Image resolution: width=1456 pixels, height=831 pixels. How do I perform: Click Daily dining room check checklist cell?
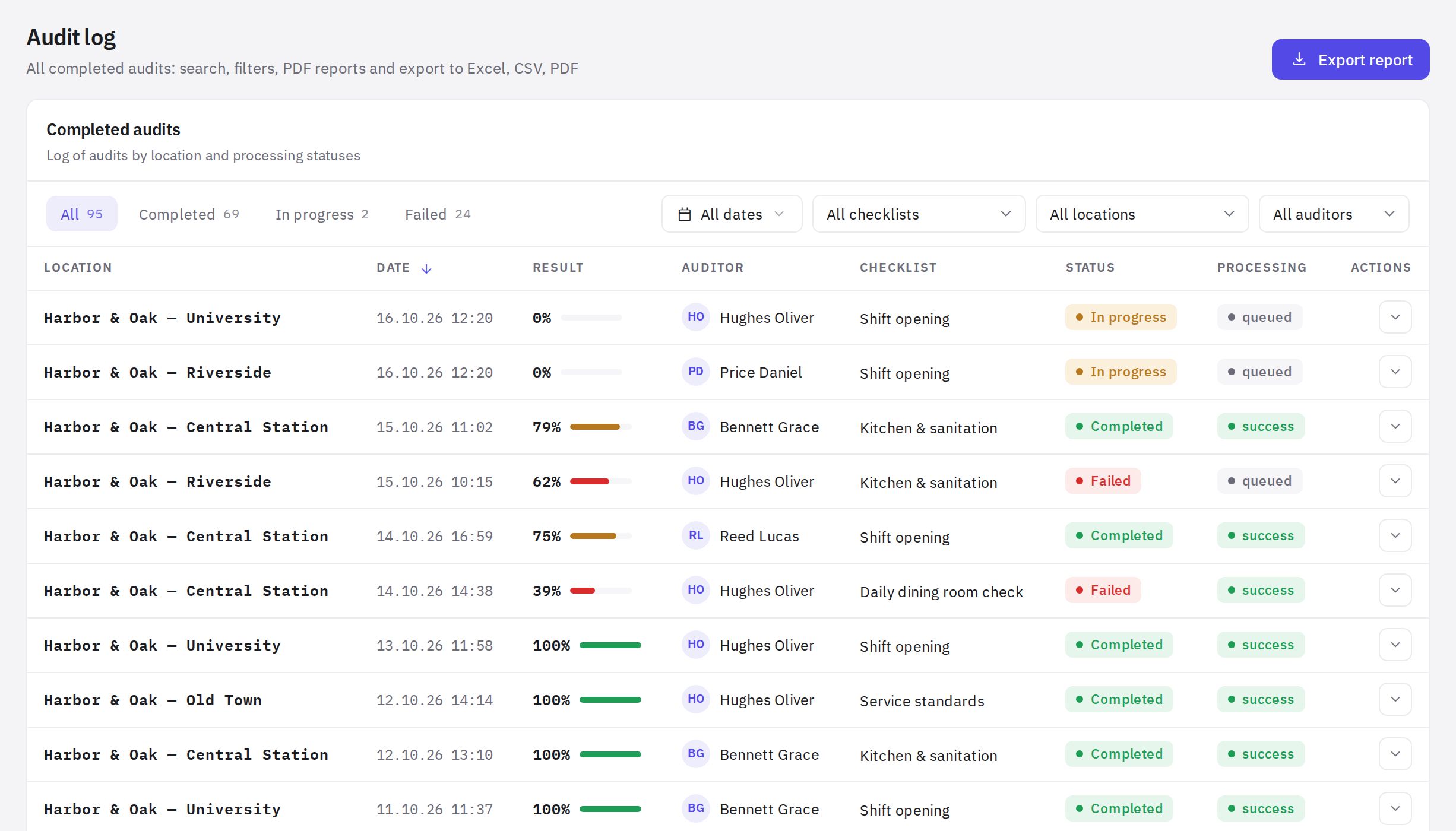point(941,591)
